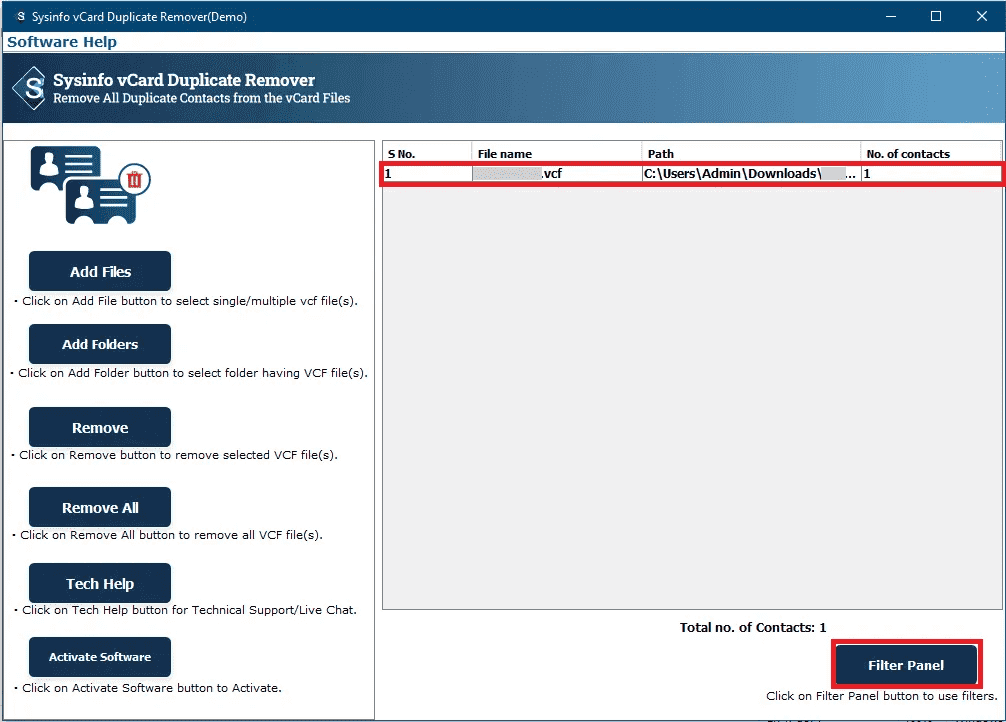1006x722 pixels.
Task: Open Tech Help for technical support
Action: click(x=99, y=583)
